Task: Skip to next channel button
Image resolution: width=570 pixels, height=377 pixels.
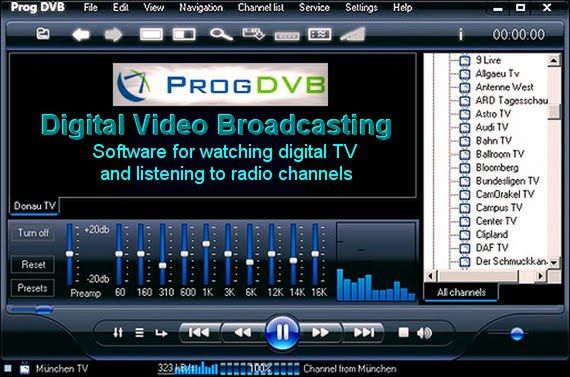Action: click(364, 332)
